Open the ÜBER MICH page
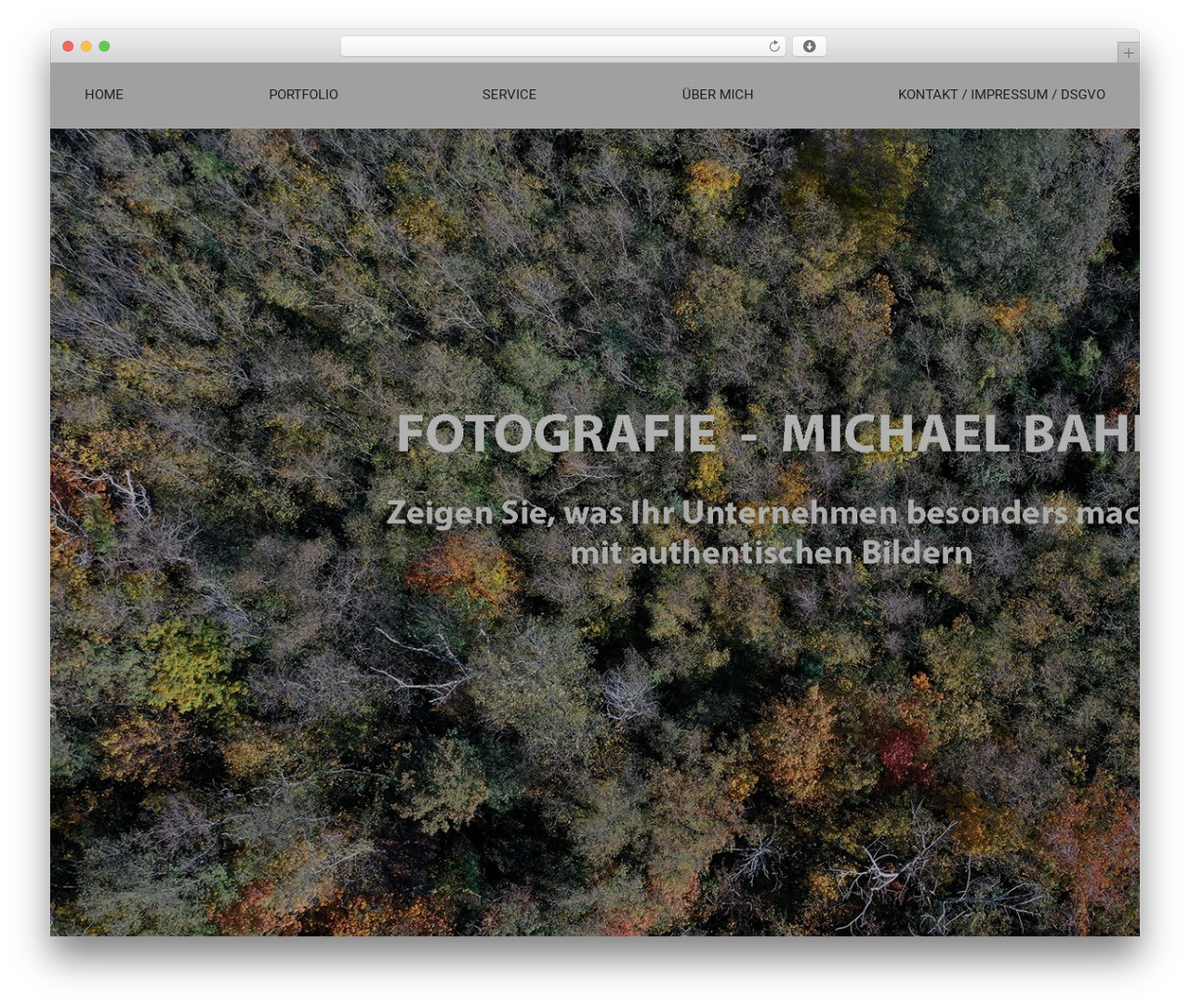Image resolution: width=1190 pixels, height=1008 pixels. click(717, 94)
